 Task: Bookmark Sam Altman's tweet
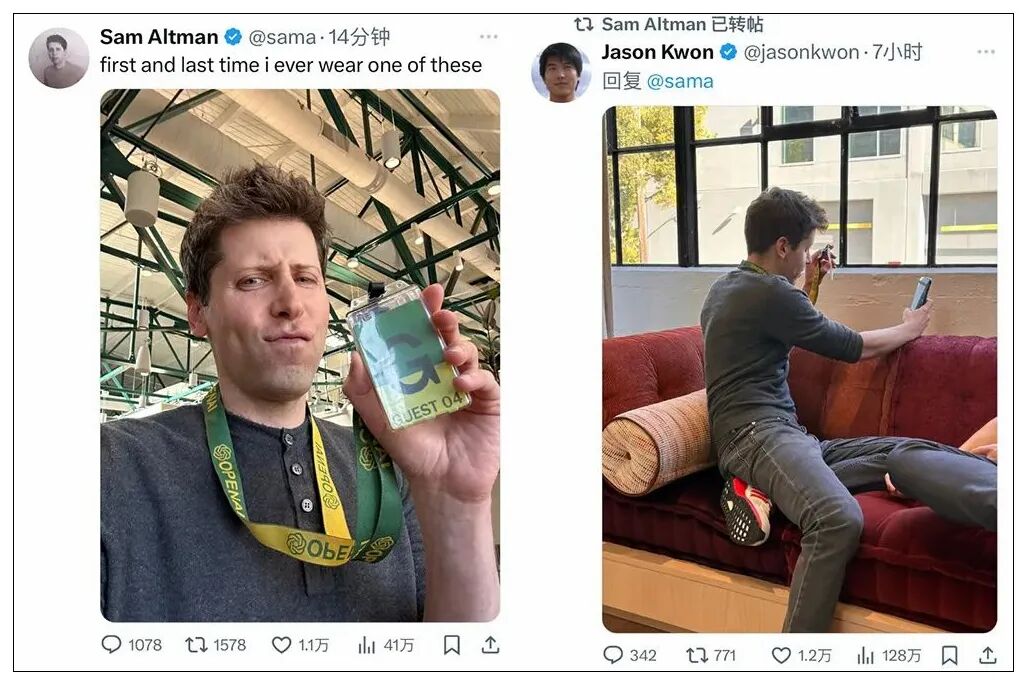(451, 645)
